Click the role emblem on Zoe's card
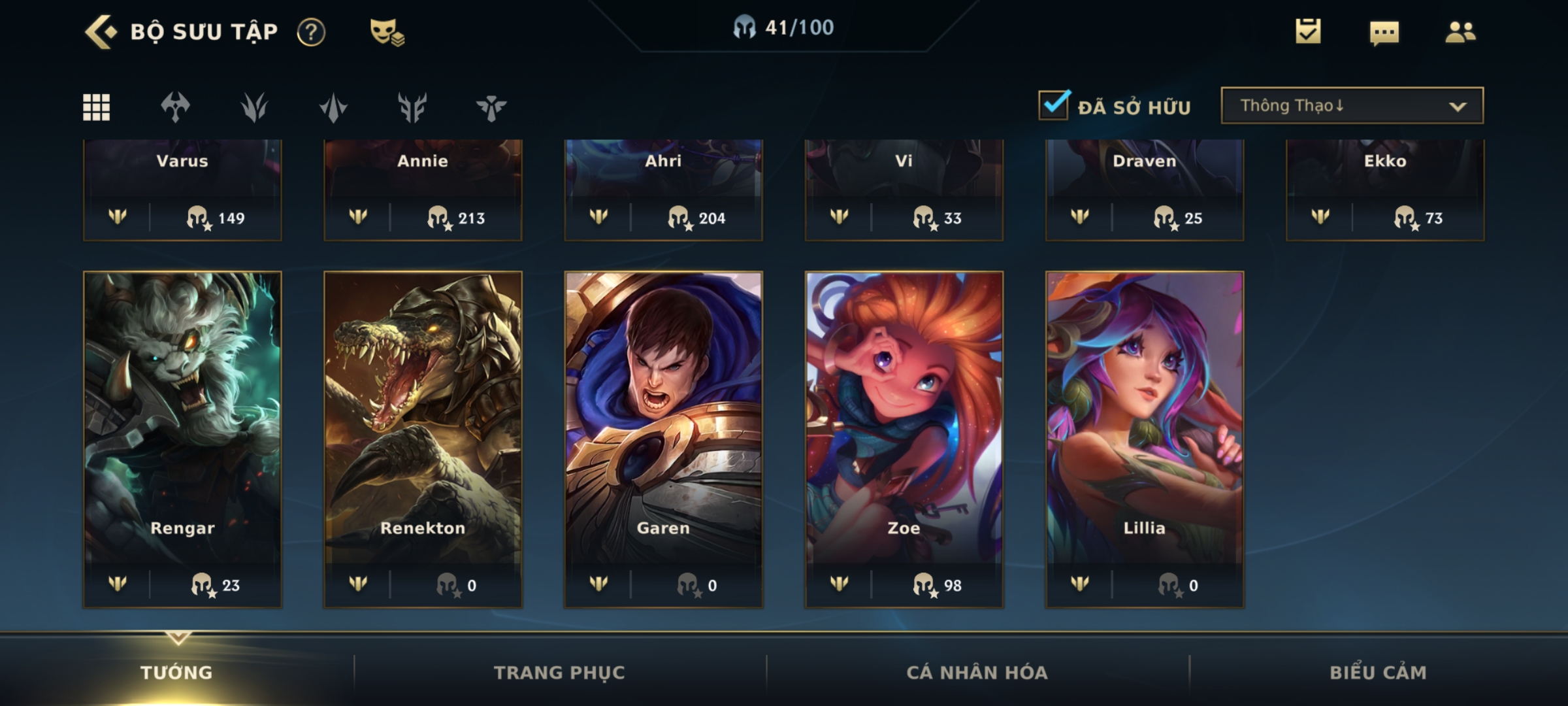Image resolution: width=1568 pixels, height=706 pixels. 839,583
